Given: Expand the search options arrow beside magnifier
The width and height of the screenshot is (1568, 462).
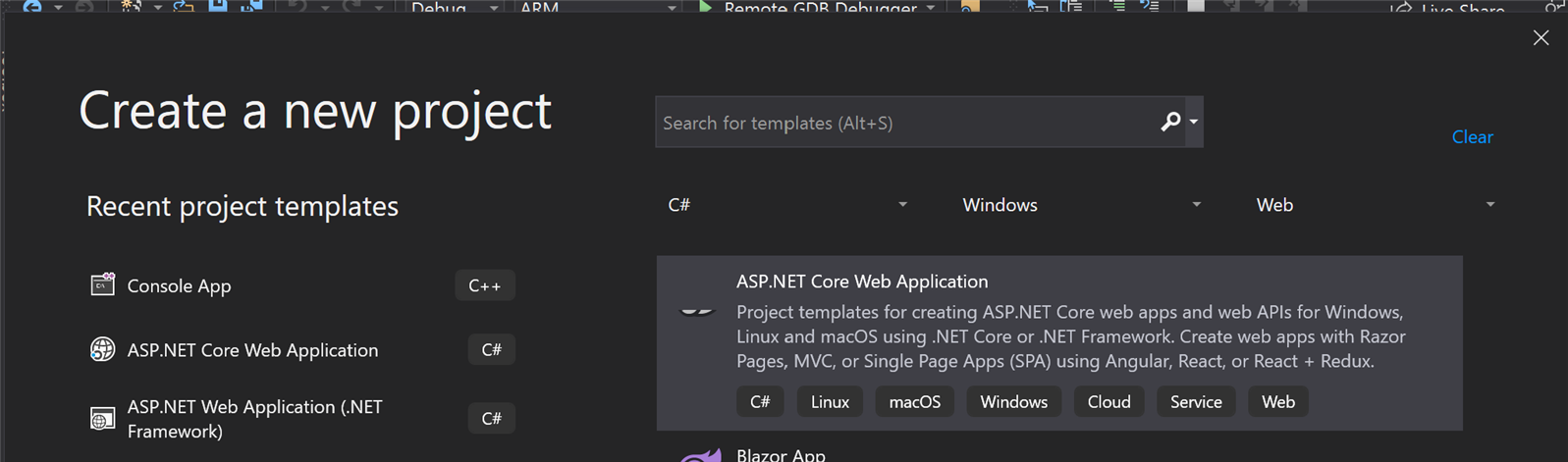Looking at the screenshot, I should tap(1194, 122).
